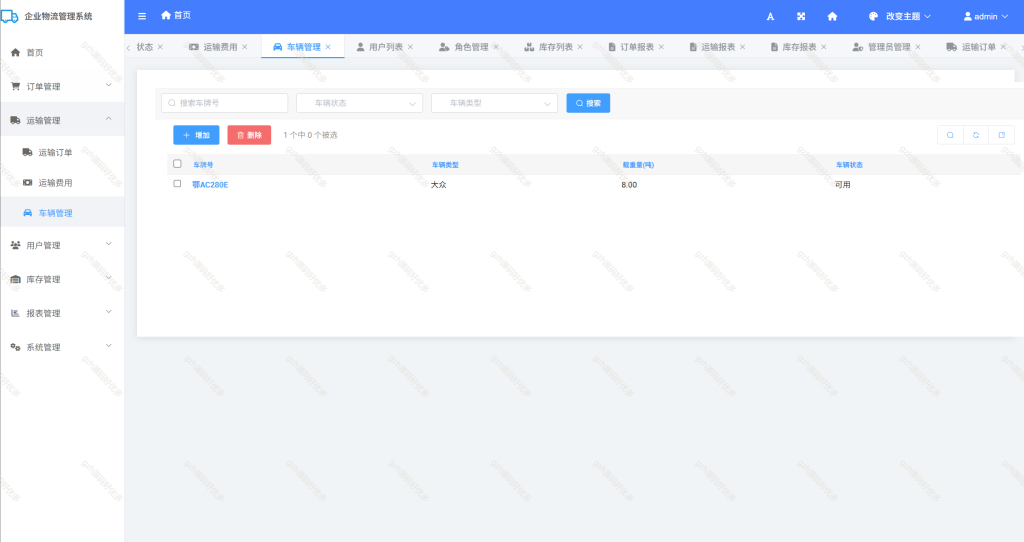This screenshot has height=542, width=1024.
Task: Close the 角色管理 tab
Action: [496, 47]
